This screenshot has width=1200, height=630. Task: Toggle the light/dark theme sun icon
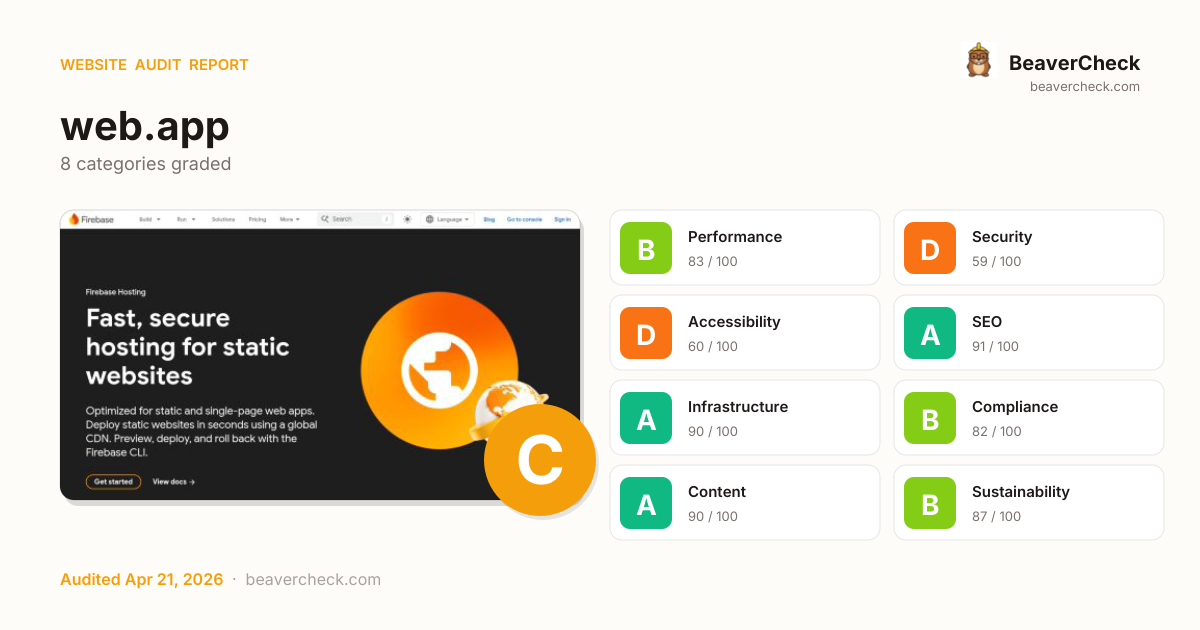pyautogui.click(x=407, y=219)
